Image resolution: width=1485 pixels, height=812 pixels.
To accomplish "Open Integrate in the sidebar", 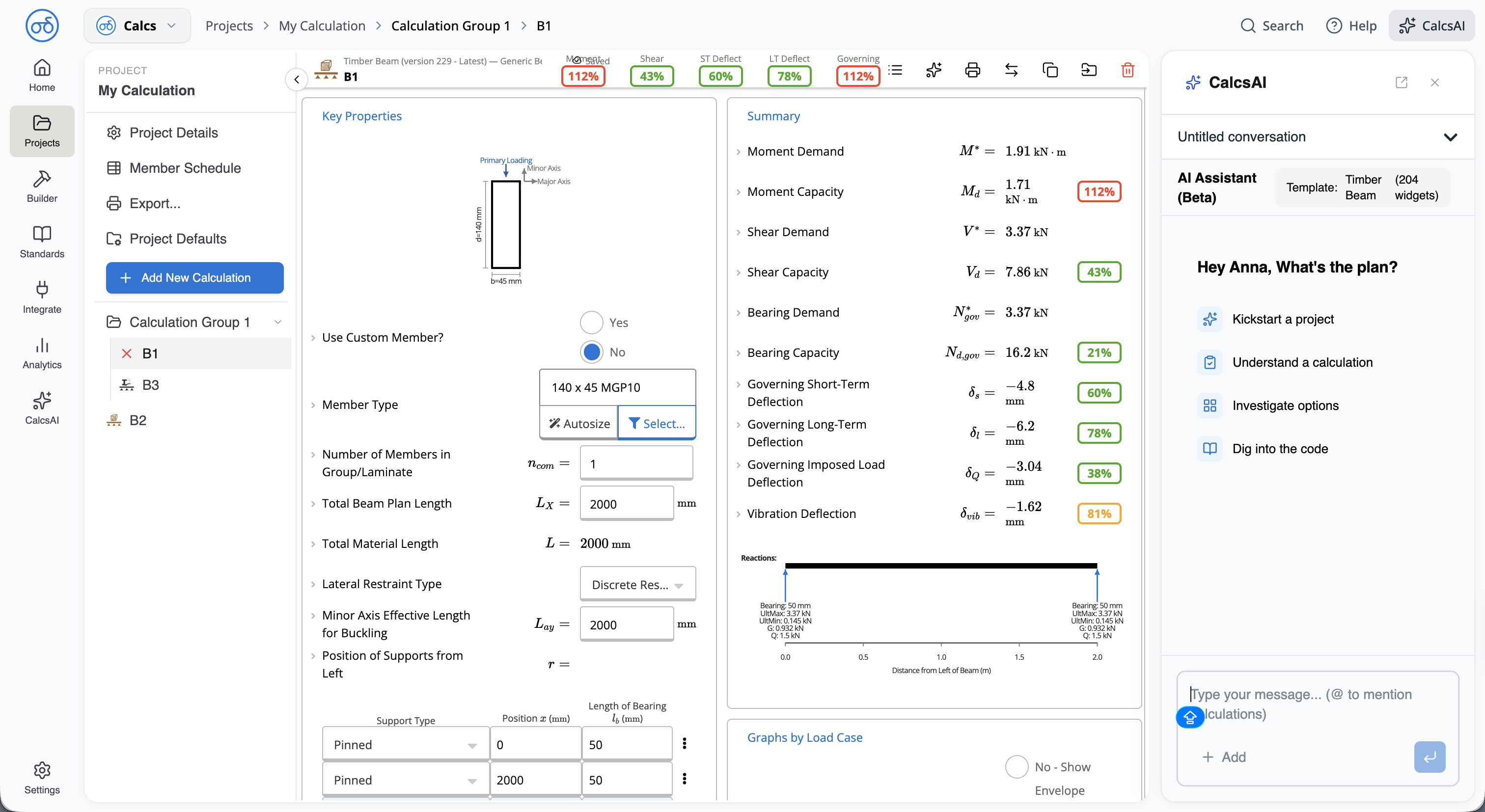I will (42, 298).
